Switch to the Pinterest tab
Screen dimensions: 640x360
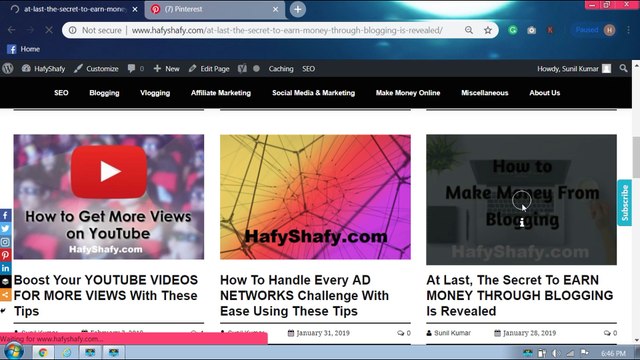214,9
